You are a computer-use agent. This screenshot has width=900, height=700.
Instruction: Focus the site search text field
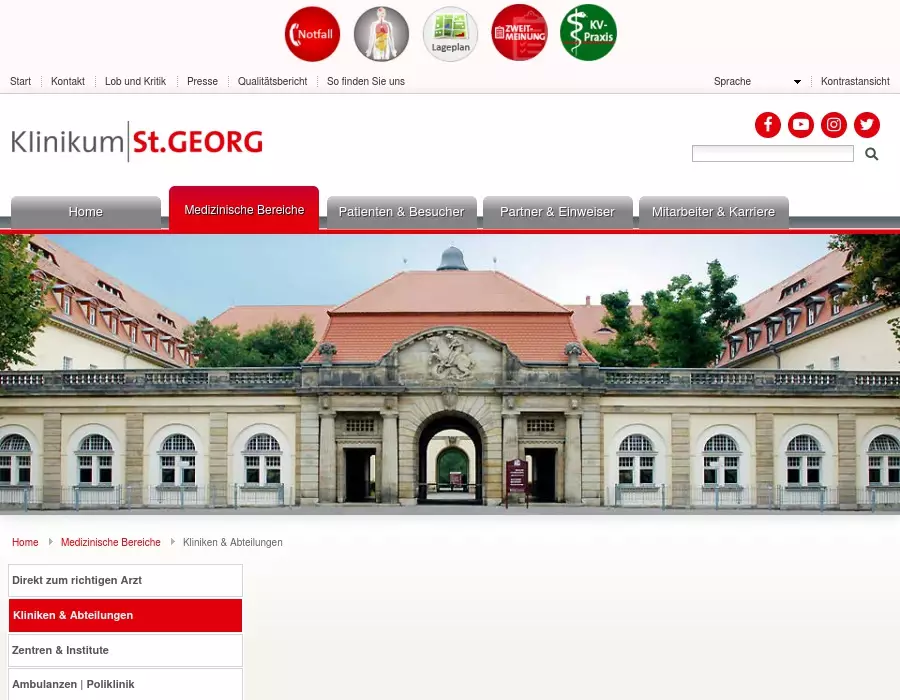pyautogui.click(x=773, y=154)
